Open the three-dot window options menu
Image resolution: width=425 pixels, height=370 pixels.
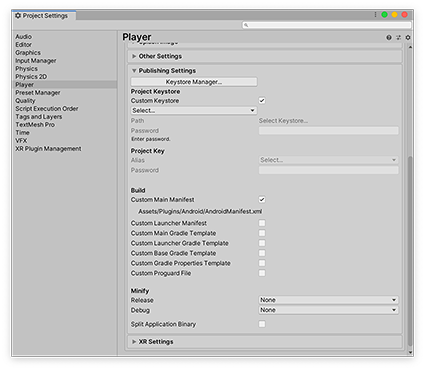tap(375, 15)
